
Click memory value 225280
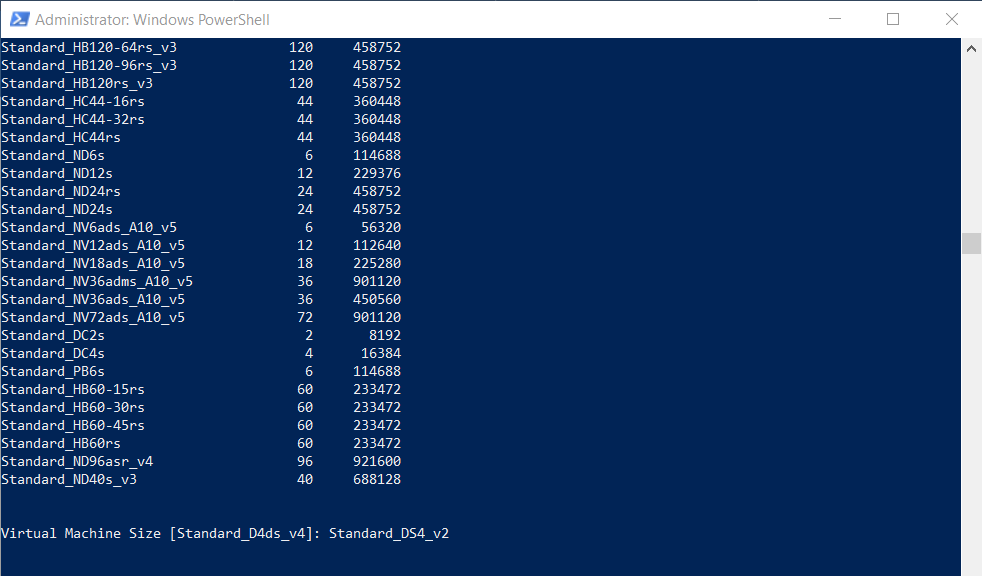tap(377, 264)
